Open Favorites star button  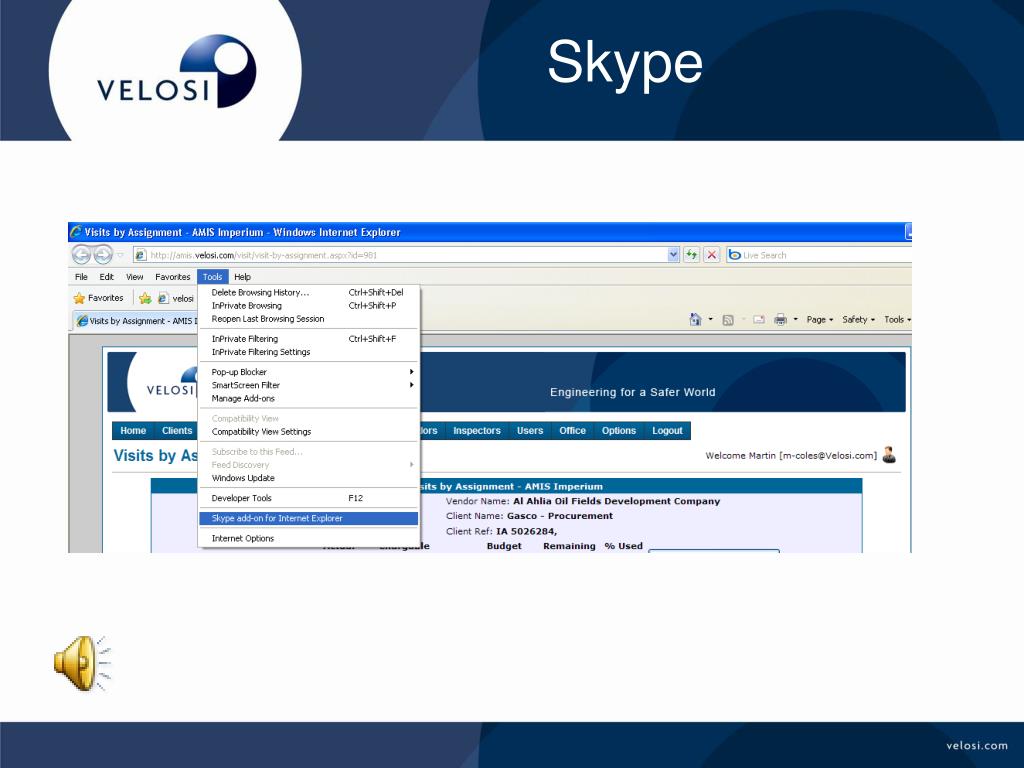click(99, 298)
